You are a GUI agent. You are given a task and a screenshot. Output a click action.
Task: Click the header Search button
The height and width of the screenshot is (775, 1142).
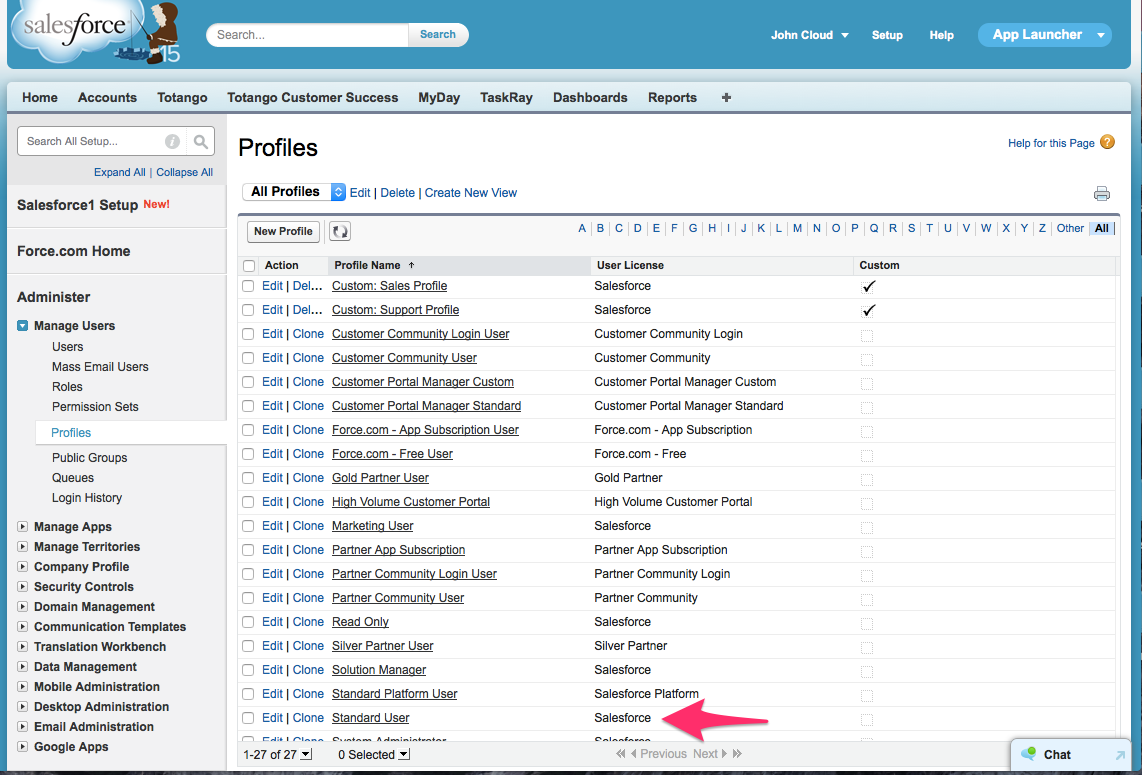coord(438,34)
